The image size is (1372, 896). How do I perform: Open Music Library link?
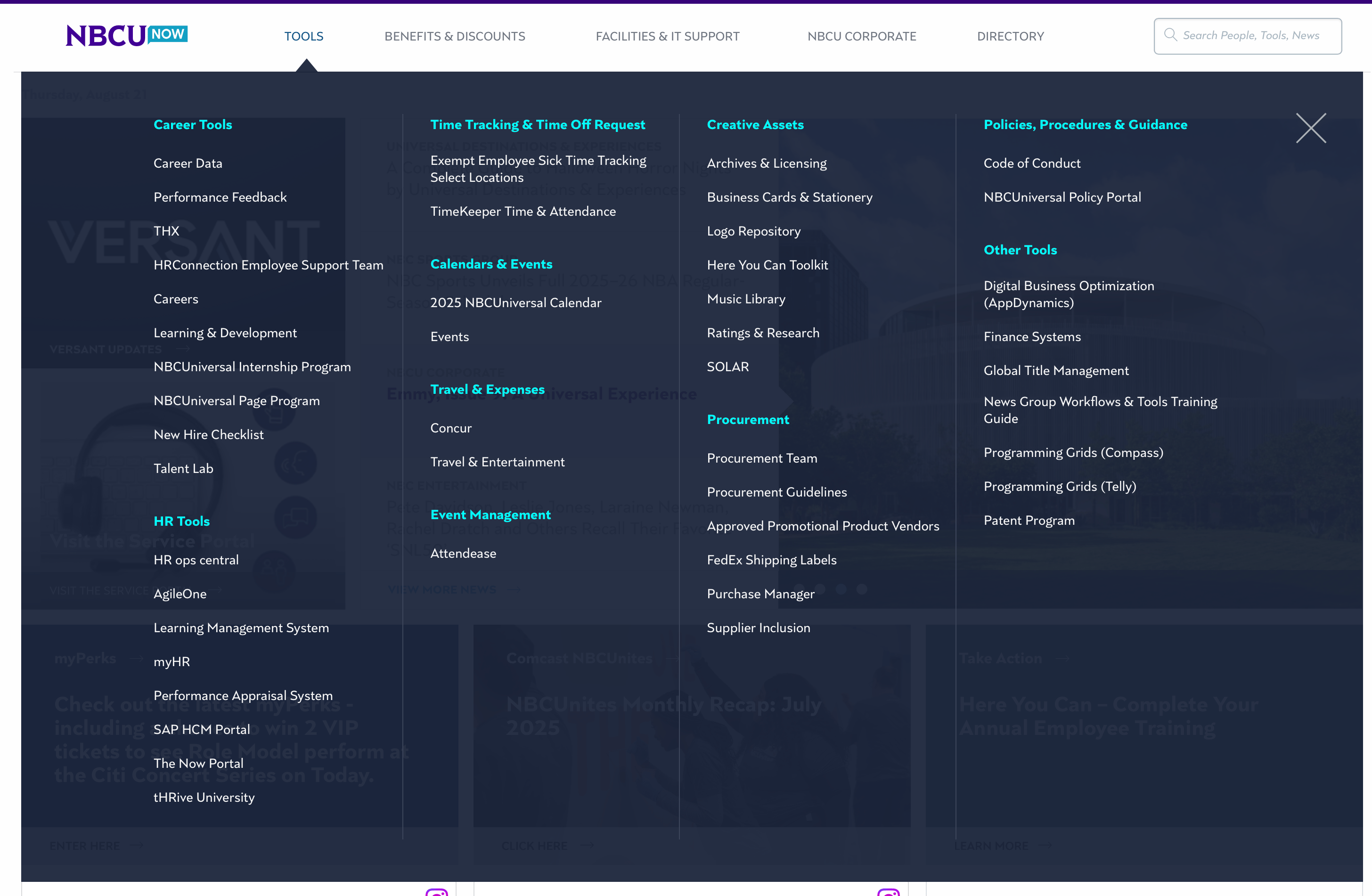(746, 299)
